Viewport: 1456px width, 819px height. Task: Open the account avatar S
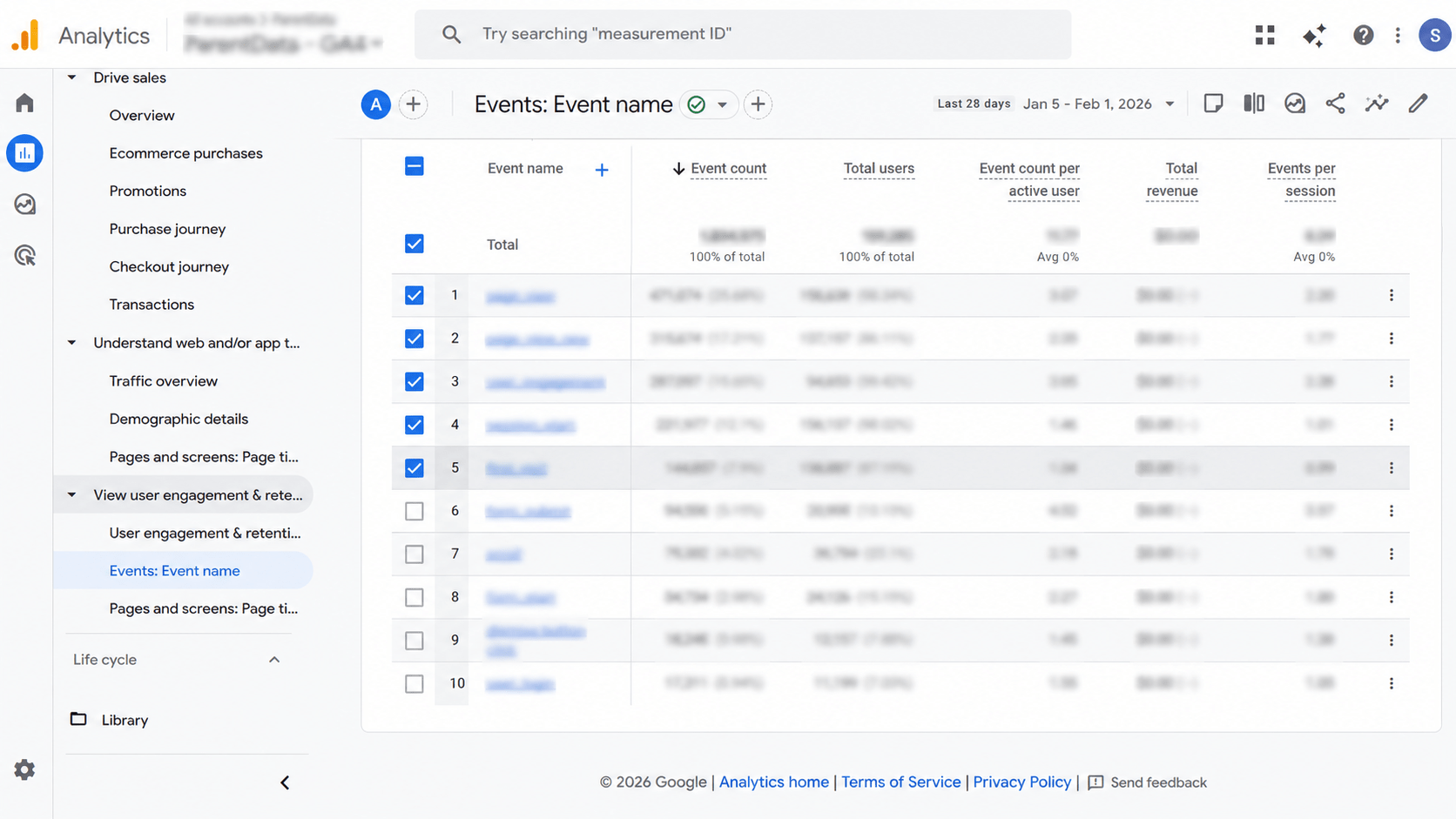1434,35
